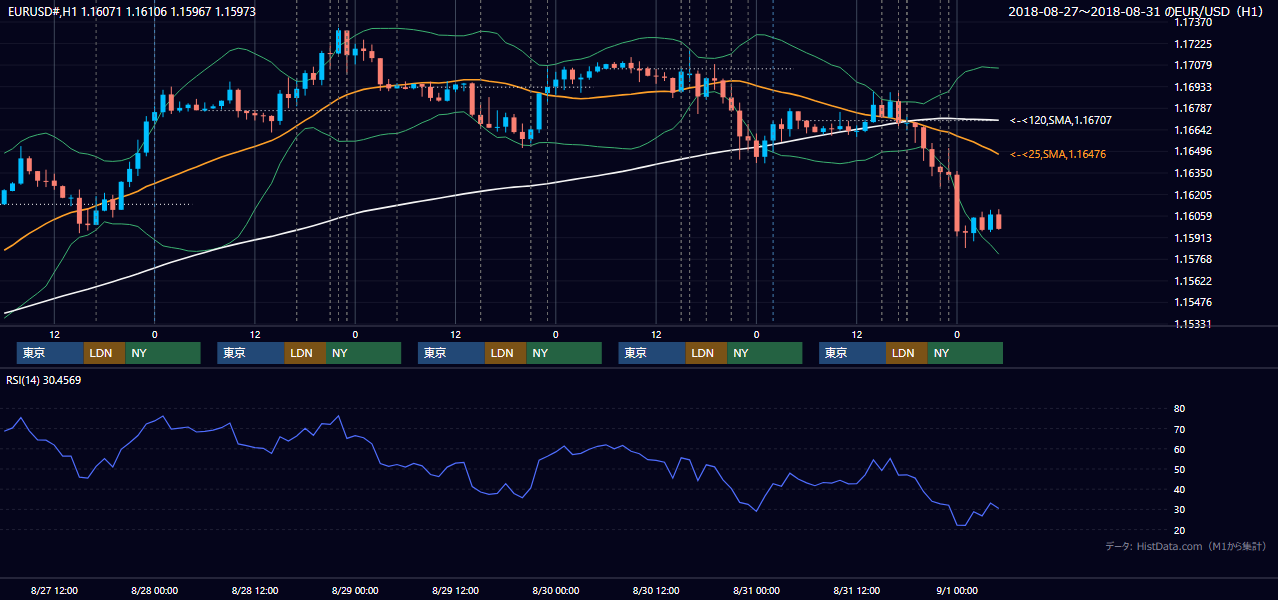Click the NY session block nearest 9/1 00:00
Viewport: 1278px width, 600px height.
(x=964, y=353)
